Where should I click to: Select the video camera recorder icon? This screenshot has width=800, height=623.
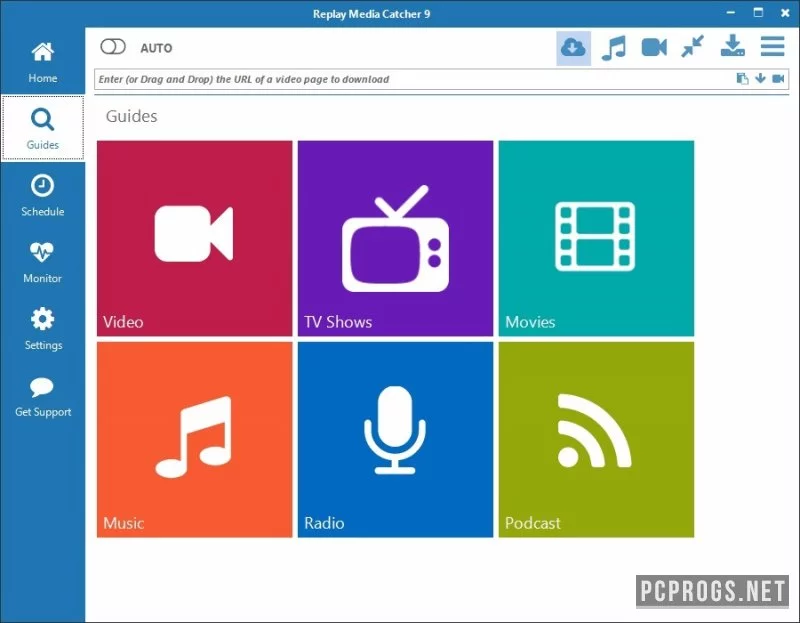click(x=654, y=48)
